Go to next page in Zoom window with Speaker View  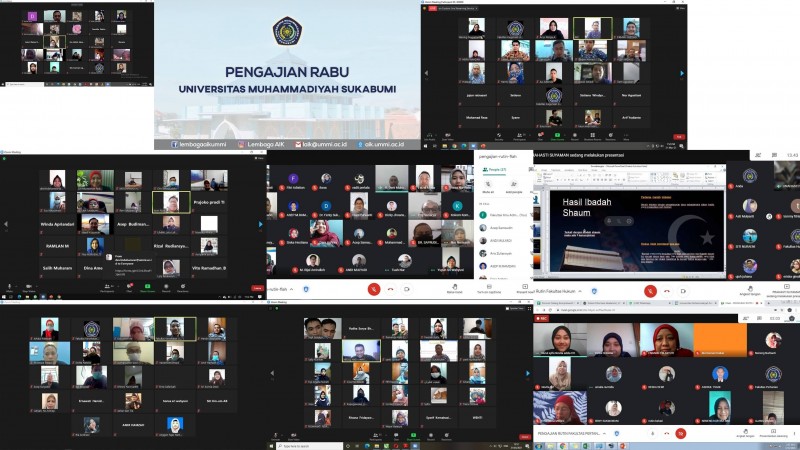[x=528, y=373]
